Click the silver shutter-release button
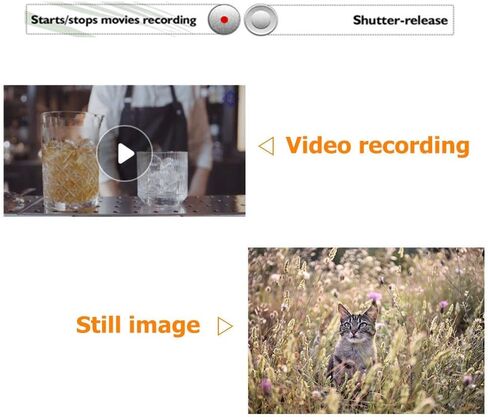 coord(261,20)
